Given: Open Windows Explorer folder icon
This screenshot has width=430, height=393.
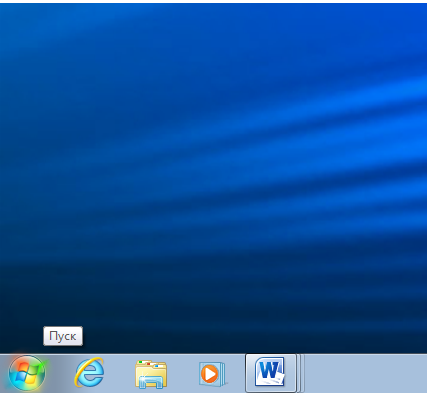Looking at the screenshot, I should point(151,374).
